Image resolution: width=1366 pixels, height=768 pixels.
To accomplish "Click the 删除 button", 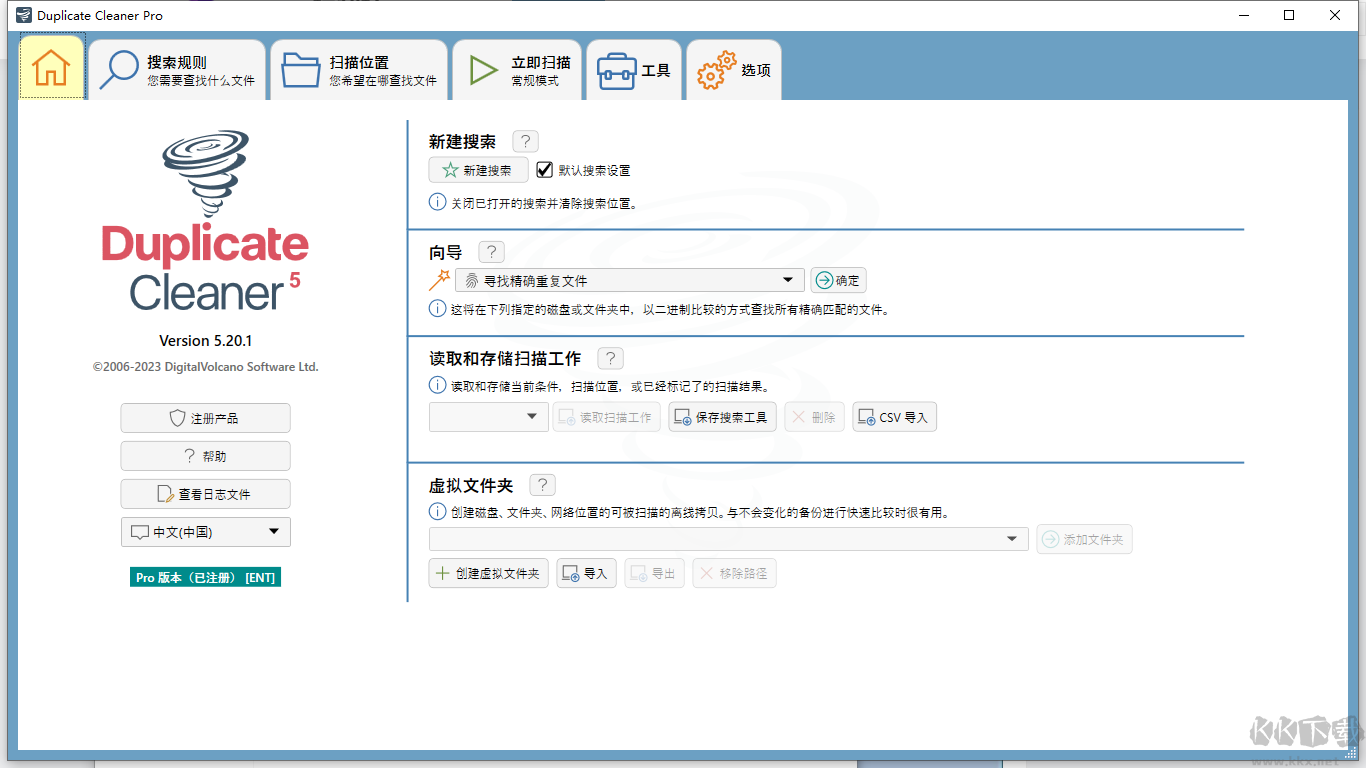I will (814, 417).
